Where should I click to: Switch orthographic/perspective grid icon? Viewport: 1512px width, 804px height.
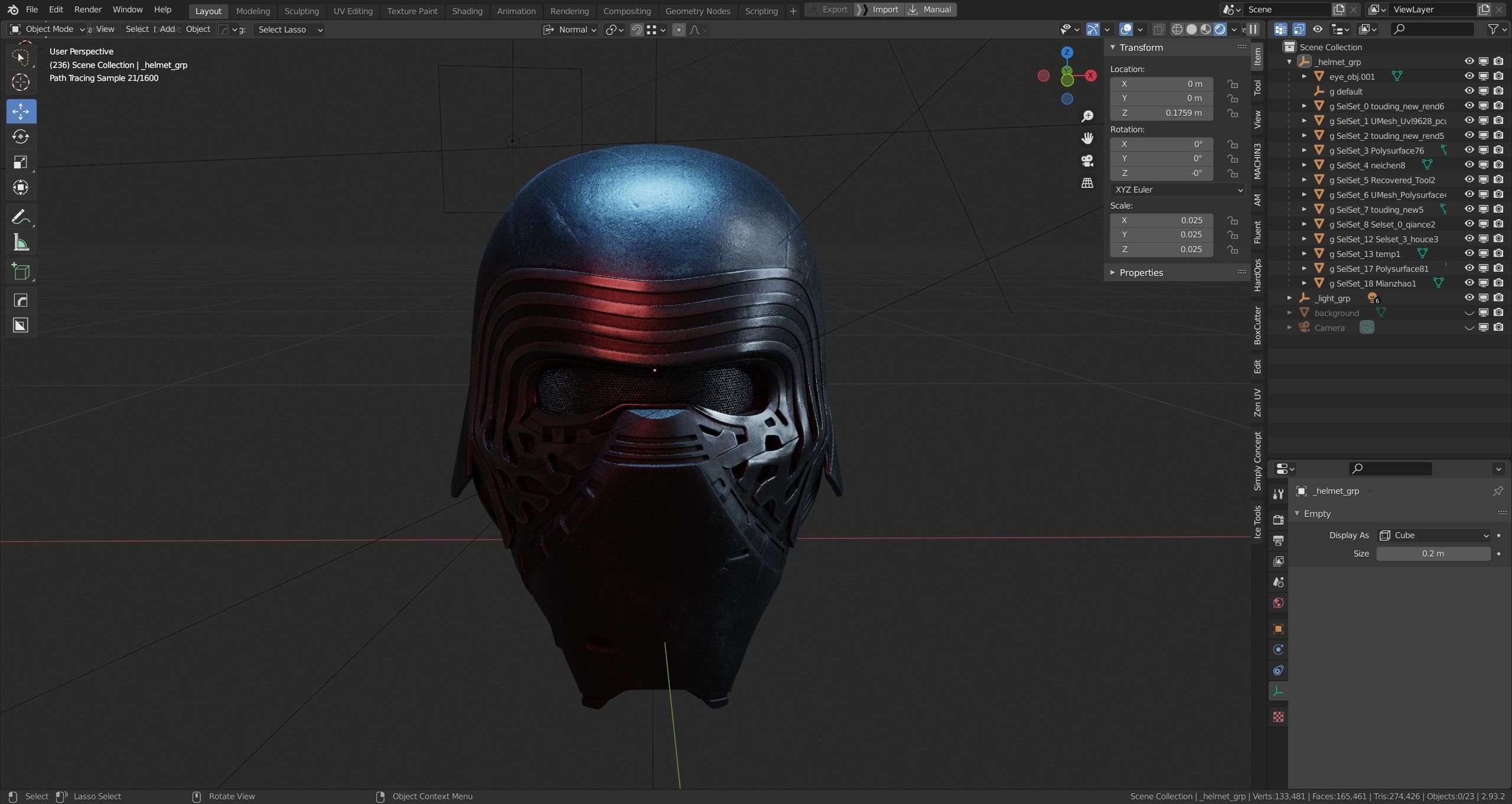(1087, 183)
